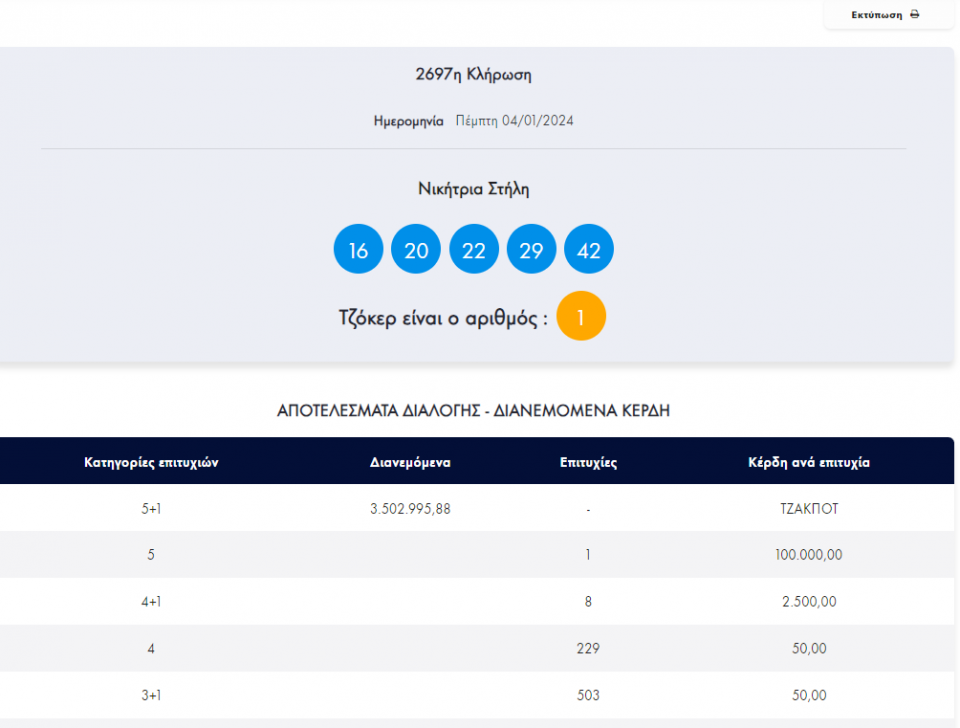Click the Διανεμόμενα column header
The height and width of the screenshot is (728, 960).
(410, 462)
